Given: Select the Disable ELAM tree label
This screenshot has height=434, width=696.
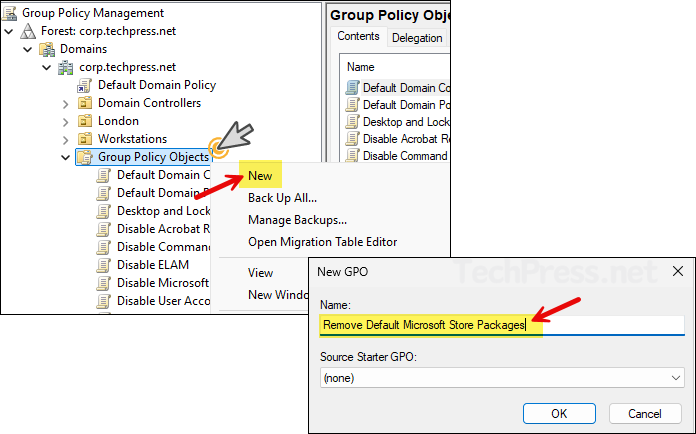Looking at the screenshot, I should coord(153,265).
